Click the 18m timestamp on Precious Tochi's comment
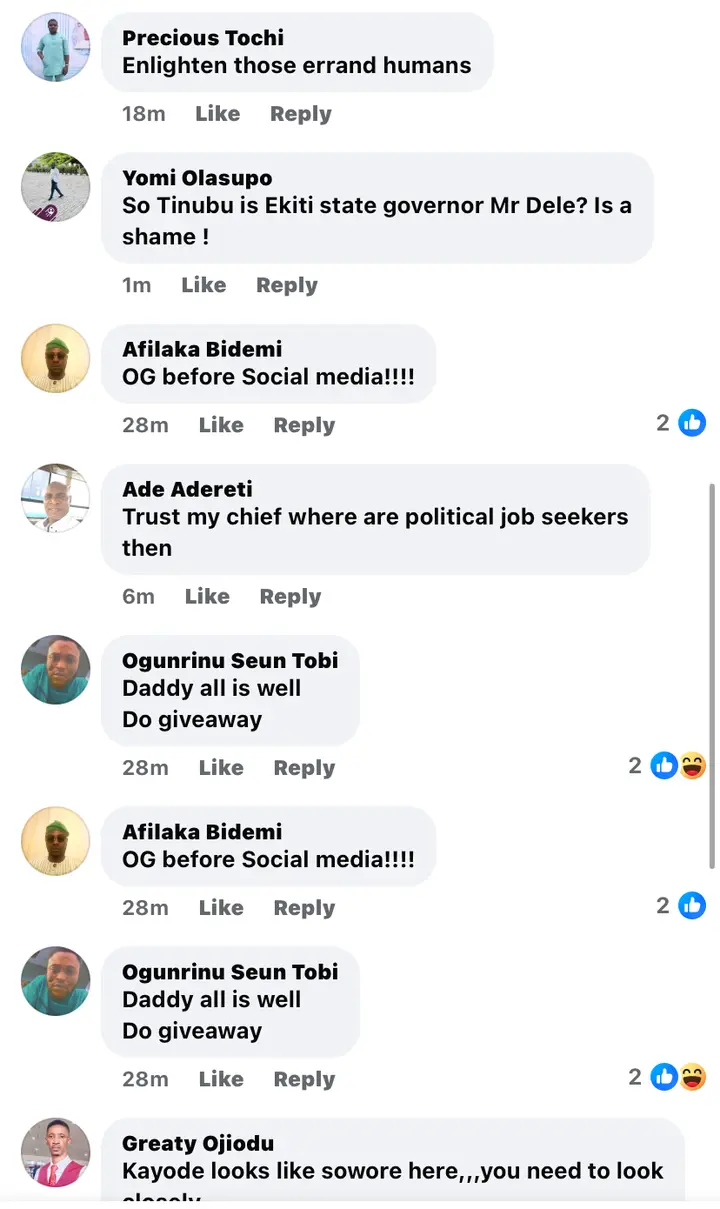 pyautogui.click(x=143, y=114)
